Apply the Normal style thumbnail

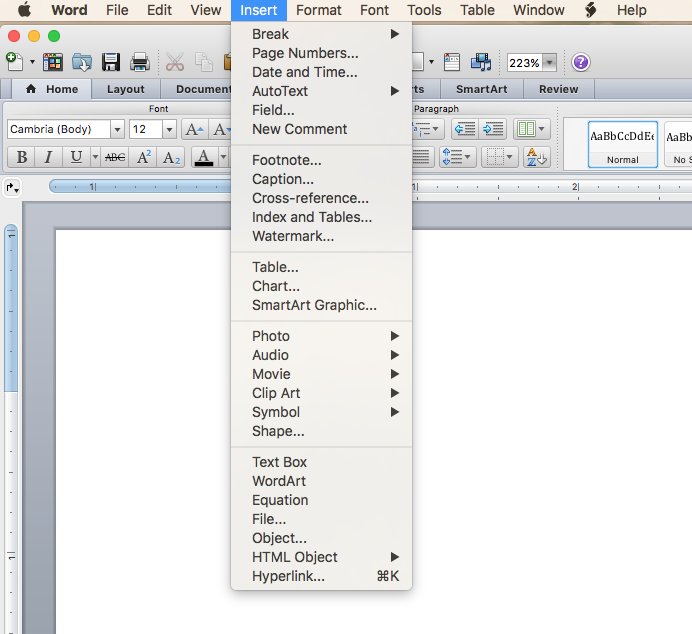coord(623,144)
